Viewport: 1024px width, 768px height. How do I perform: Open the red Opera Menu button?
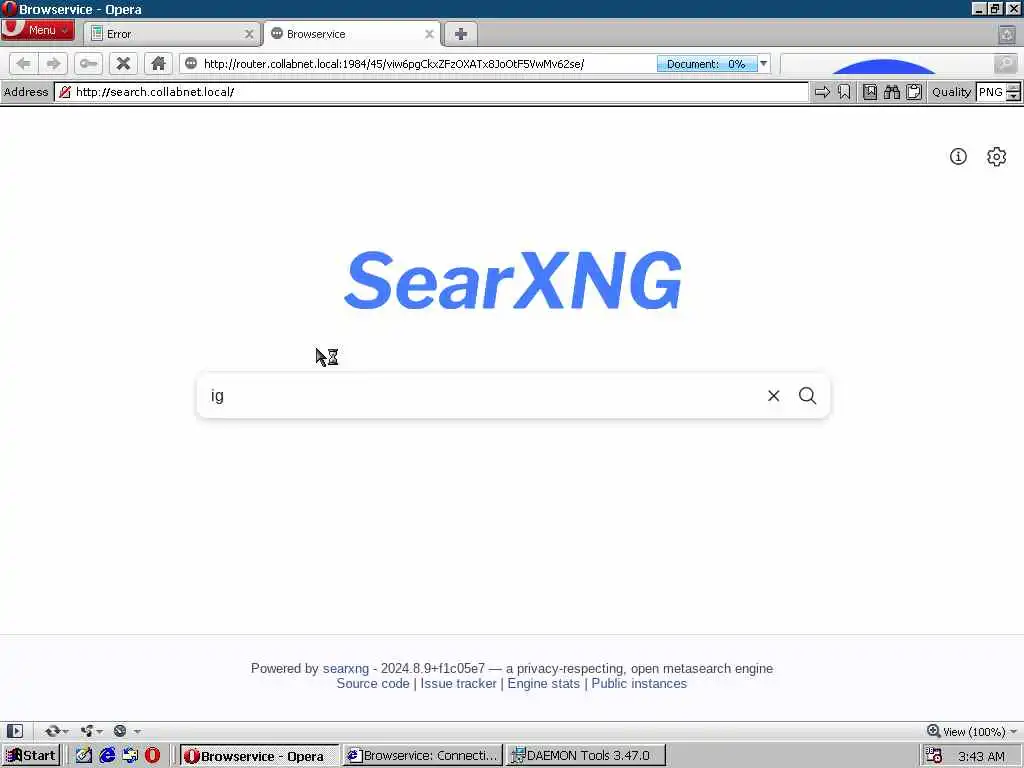pyautogui.click(x=37, y=30)
